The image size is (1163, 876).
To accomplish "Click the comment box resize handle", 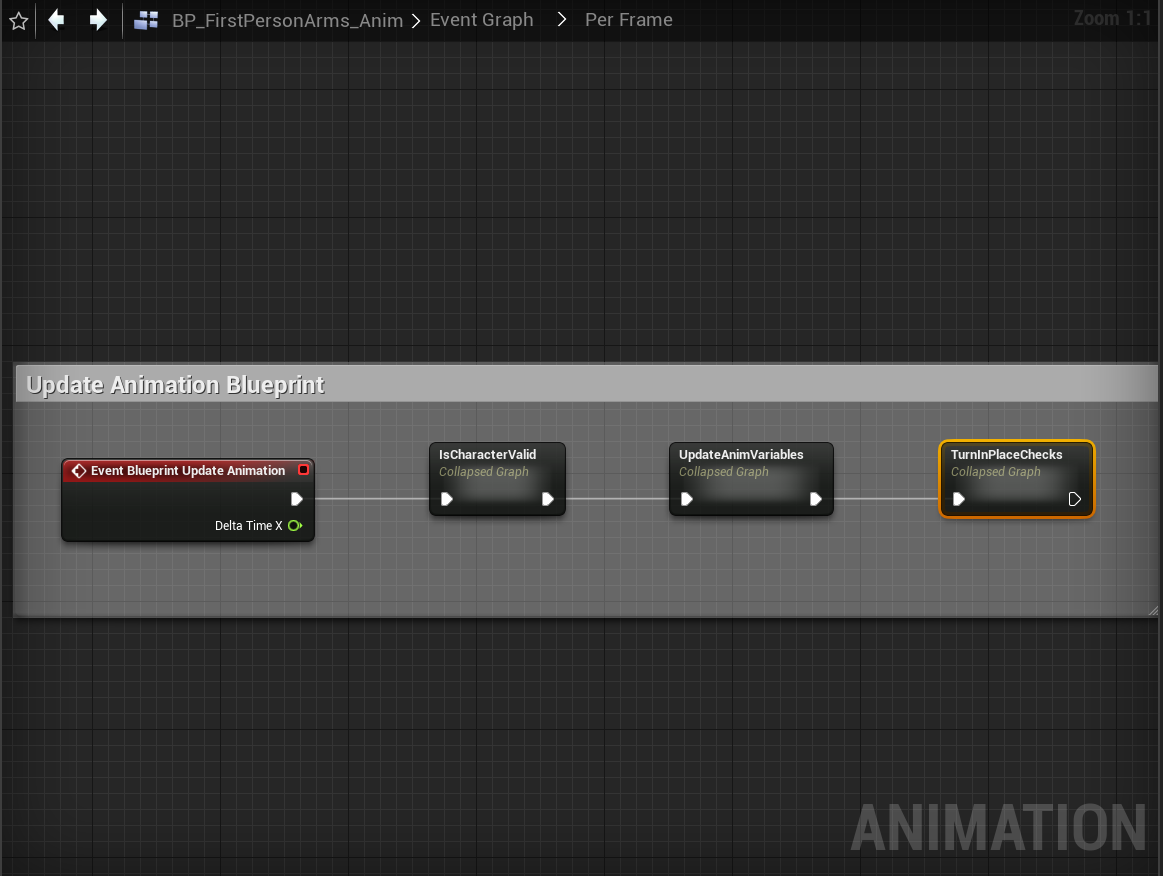I will click(x=1153, y=609).
